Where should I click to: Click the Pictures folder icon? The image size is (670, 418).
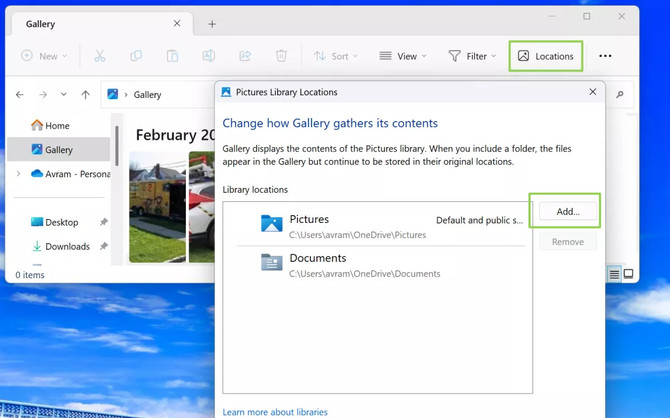click(272, 223)
